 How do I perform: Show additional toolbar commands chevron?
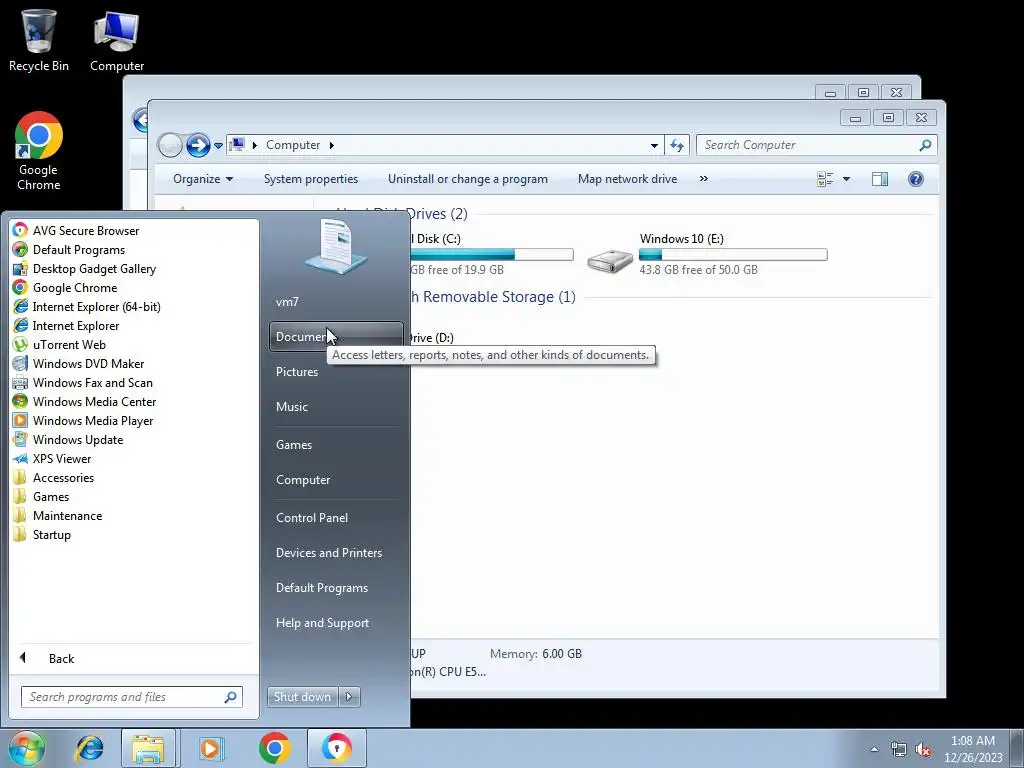pyautogui.click(x=703, y=179)
